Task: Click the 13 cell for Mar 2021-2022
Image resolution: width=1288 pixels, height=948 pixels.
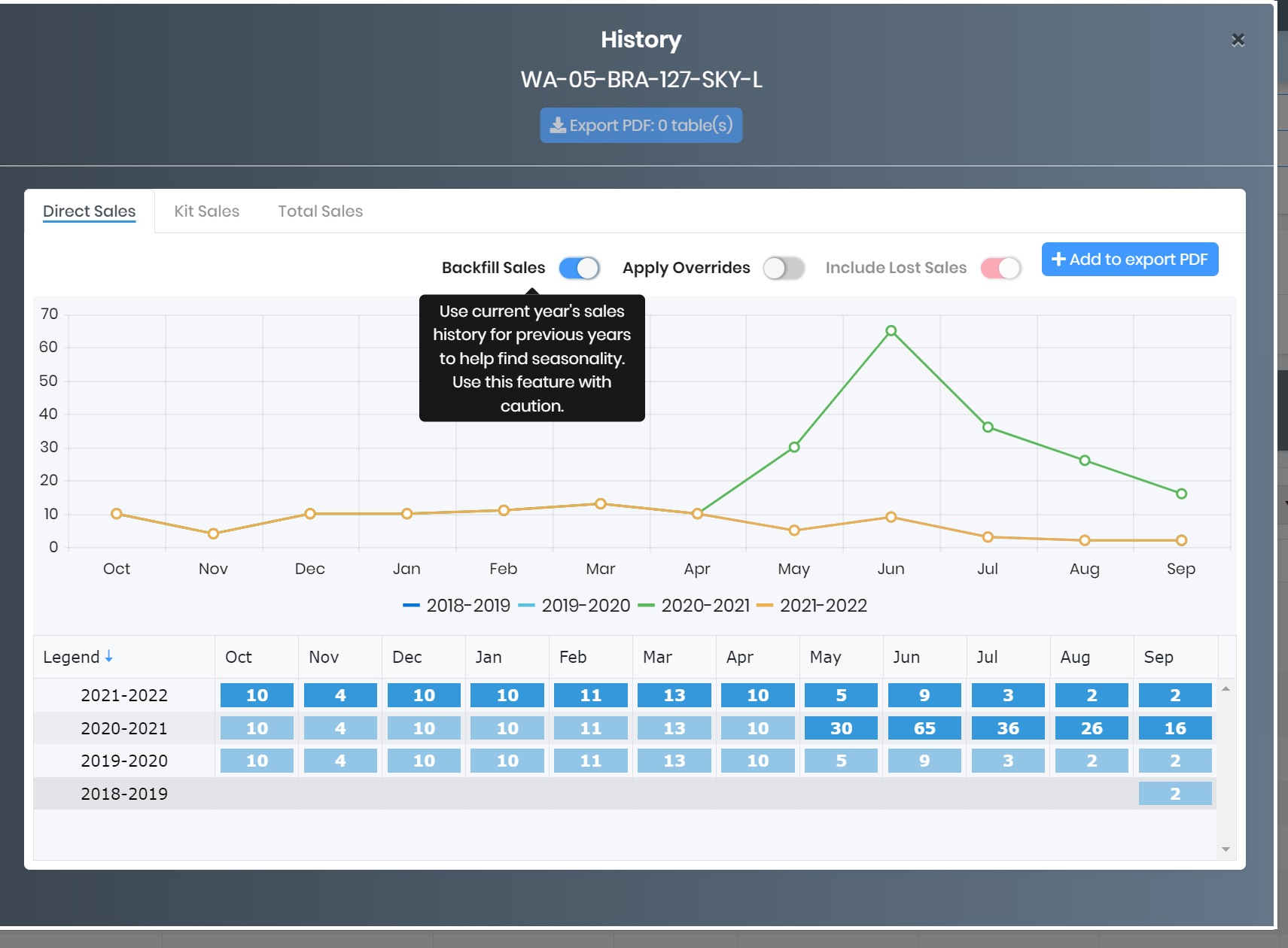Action: click(x=674, y=695)
